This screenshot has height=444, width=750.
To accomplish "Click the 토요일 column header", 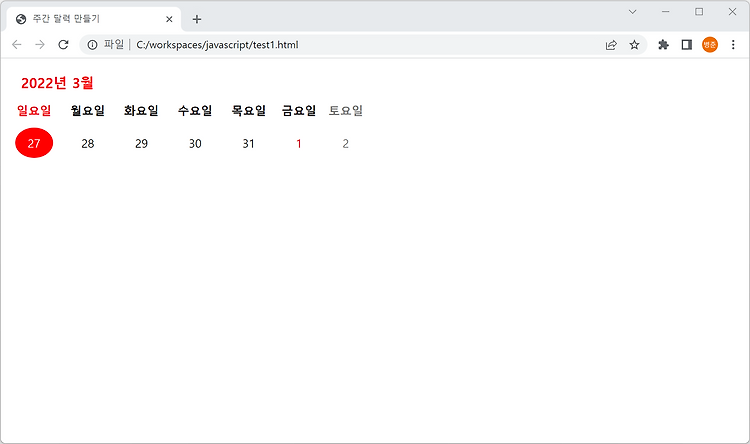I will (x=345, y=111).
